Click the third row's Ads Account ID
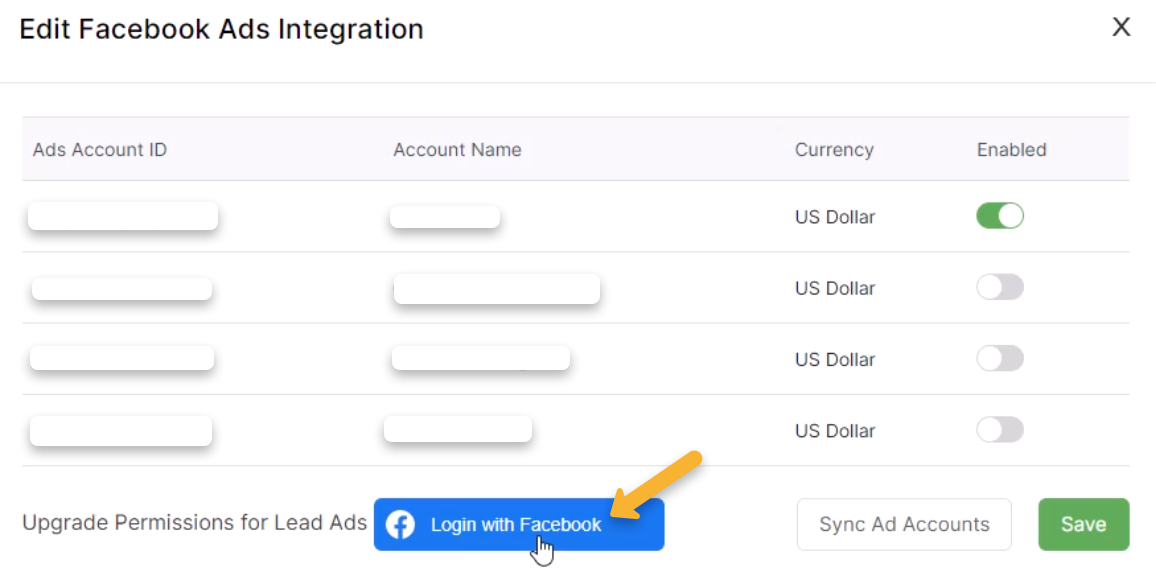 122,358
